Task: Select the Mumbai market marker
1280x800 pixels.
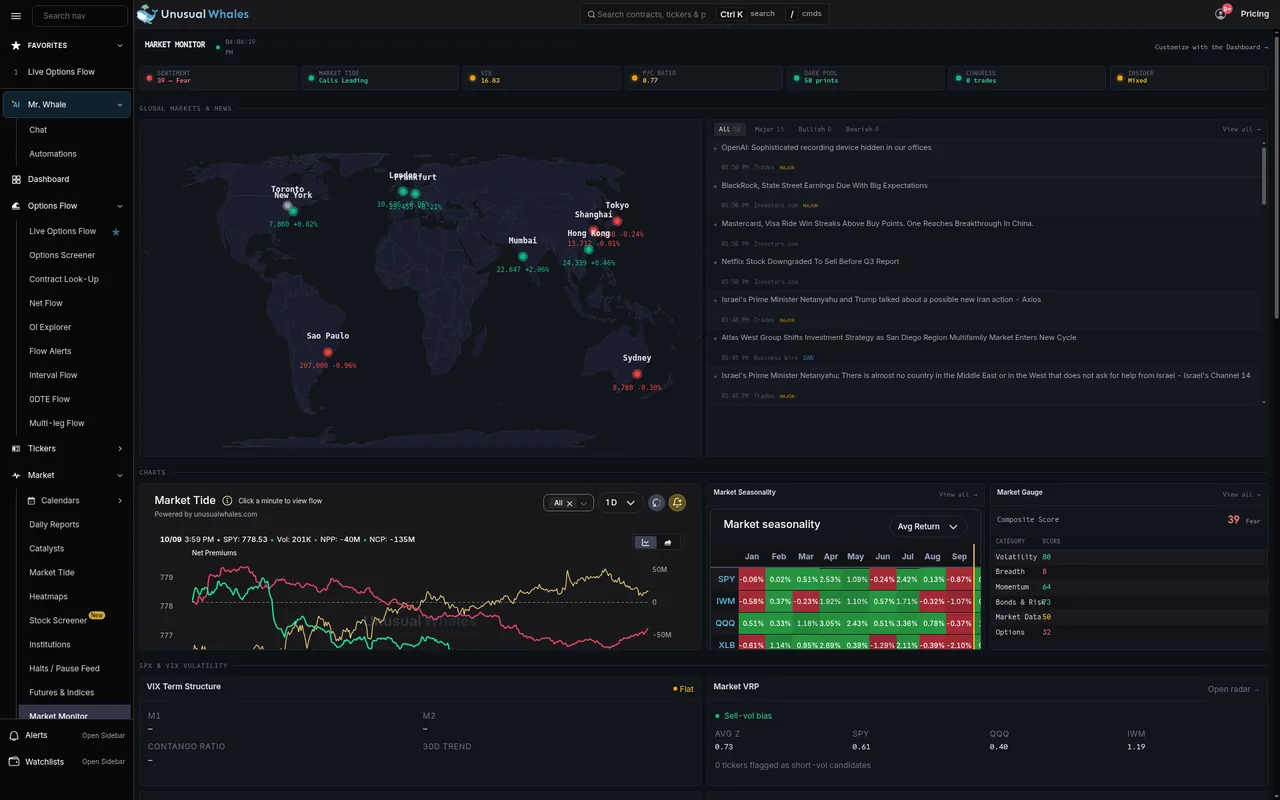Action: [523, 257]
